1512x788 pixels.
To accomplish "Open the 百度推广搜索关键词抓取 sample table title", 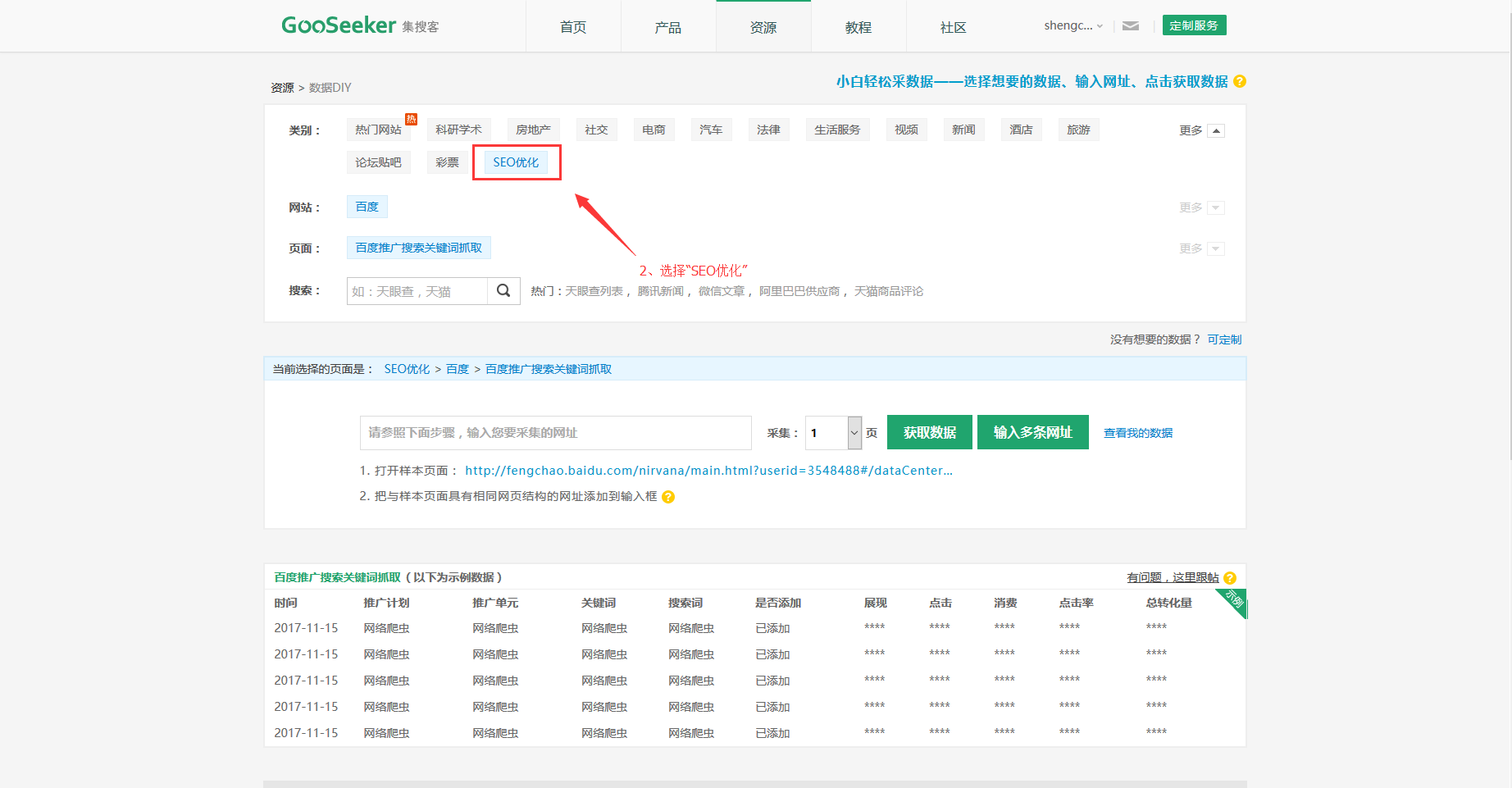I will coord(338,577).
